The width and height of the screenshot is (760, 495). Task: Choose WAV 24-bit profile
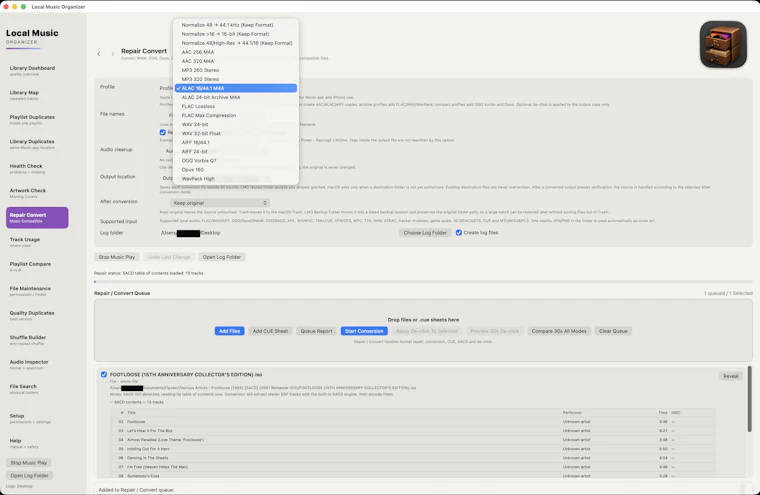[236, 124]
